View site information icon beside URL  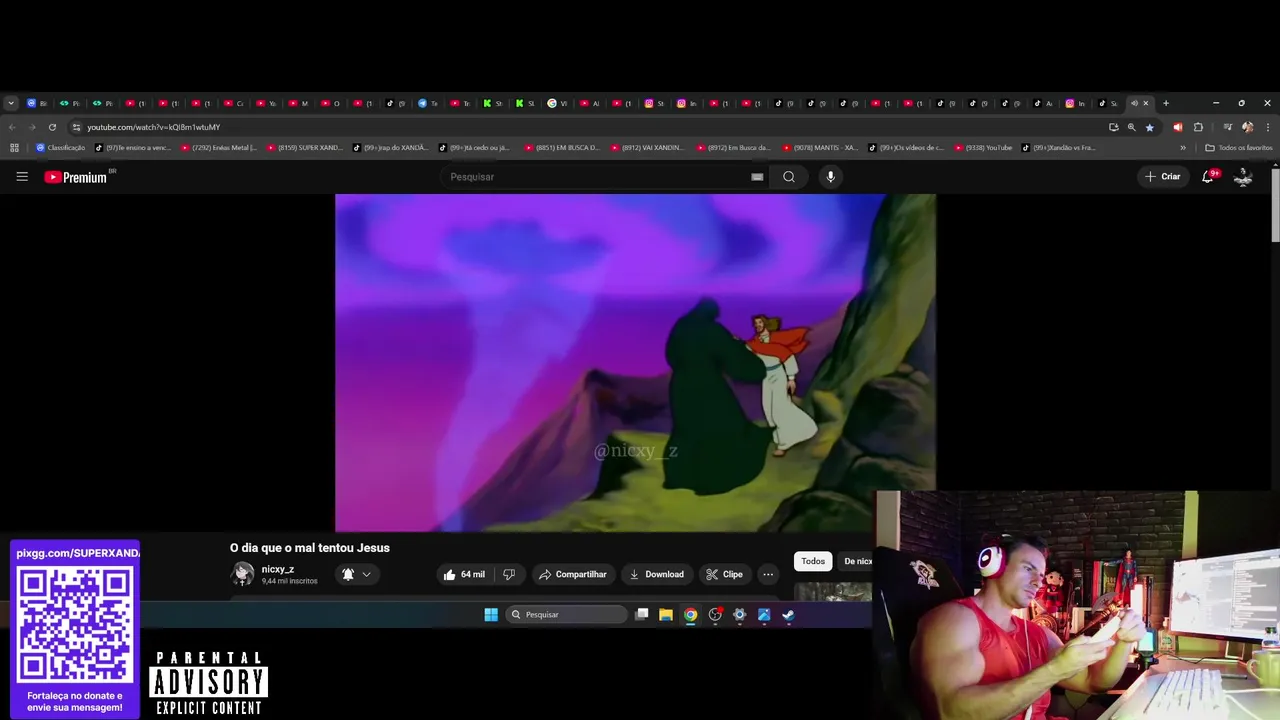pos(76,127)
